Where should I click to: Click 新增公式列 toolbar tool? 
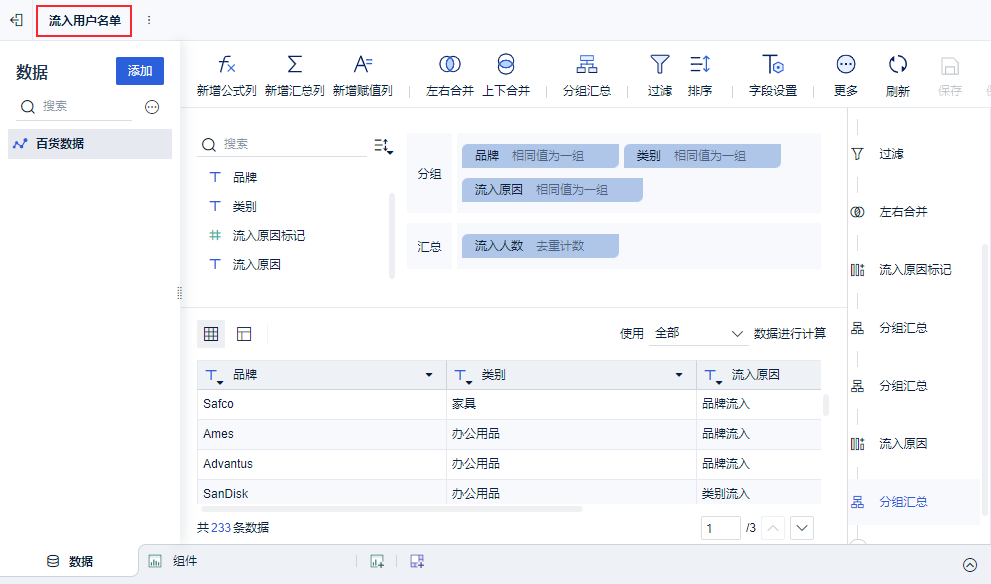pyautogui.click(x=226, y=76)
